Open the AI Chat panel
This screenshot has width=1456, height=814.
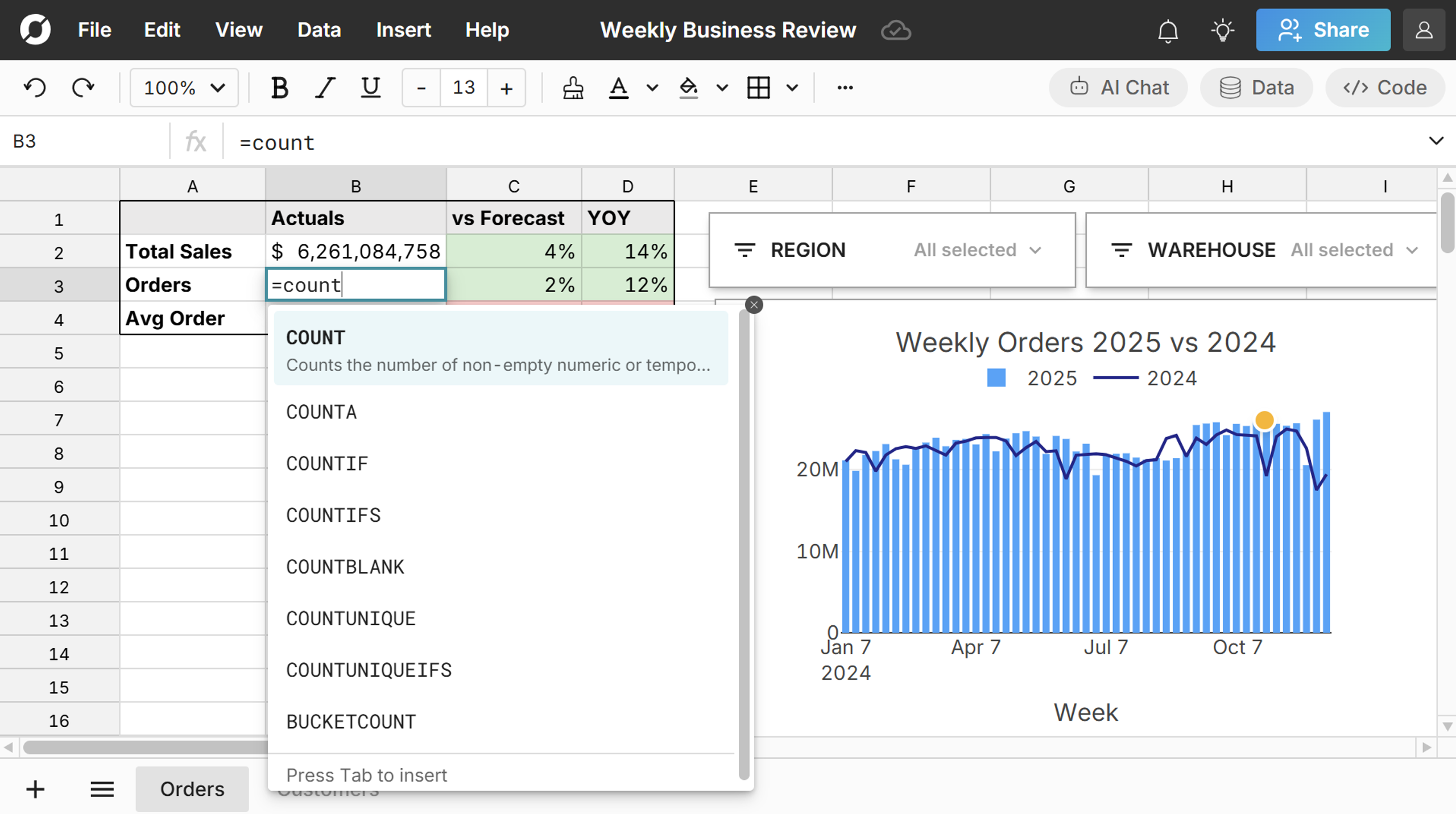tap(1118, 88)
